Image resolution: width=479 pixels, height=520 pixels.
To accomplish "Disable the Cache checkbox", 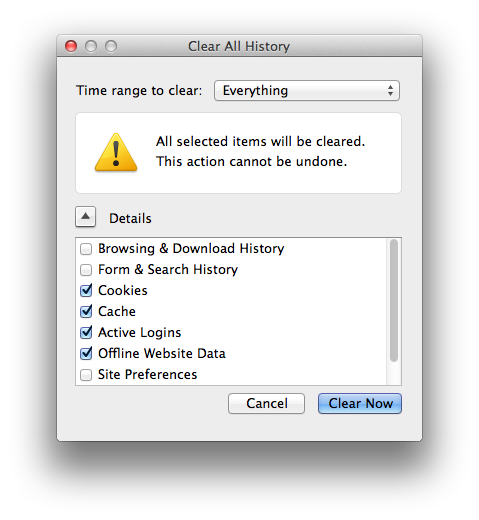I will [86, 311].
